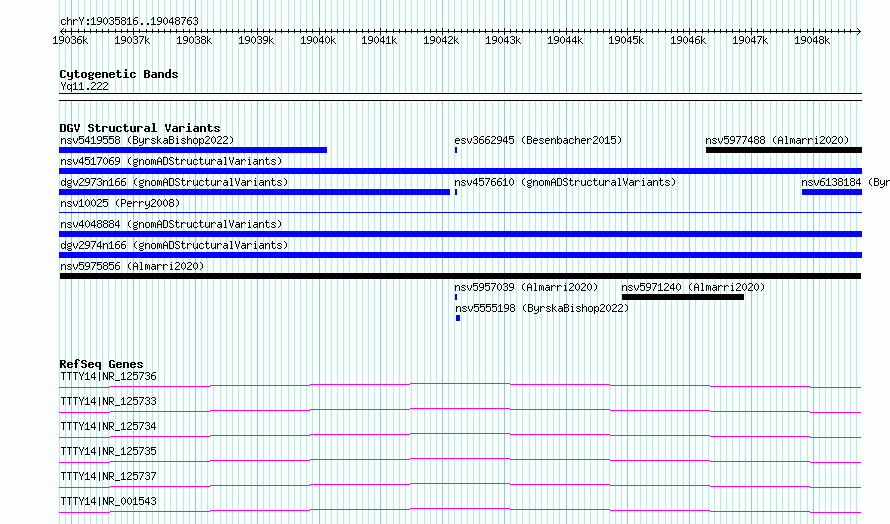Open dgv2973n166 (gnomADStructuralVariants) label
This screenshot has height=524, width=890.
[174, 182]
